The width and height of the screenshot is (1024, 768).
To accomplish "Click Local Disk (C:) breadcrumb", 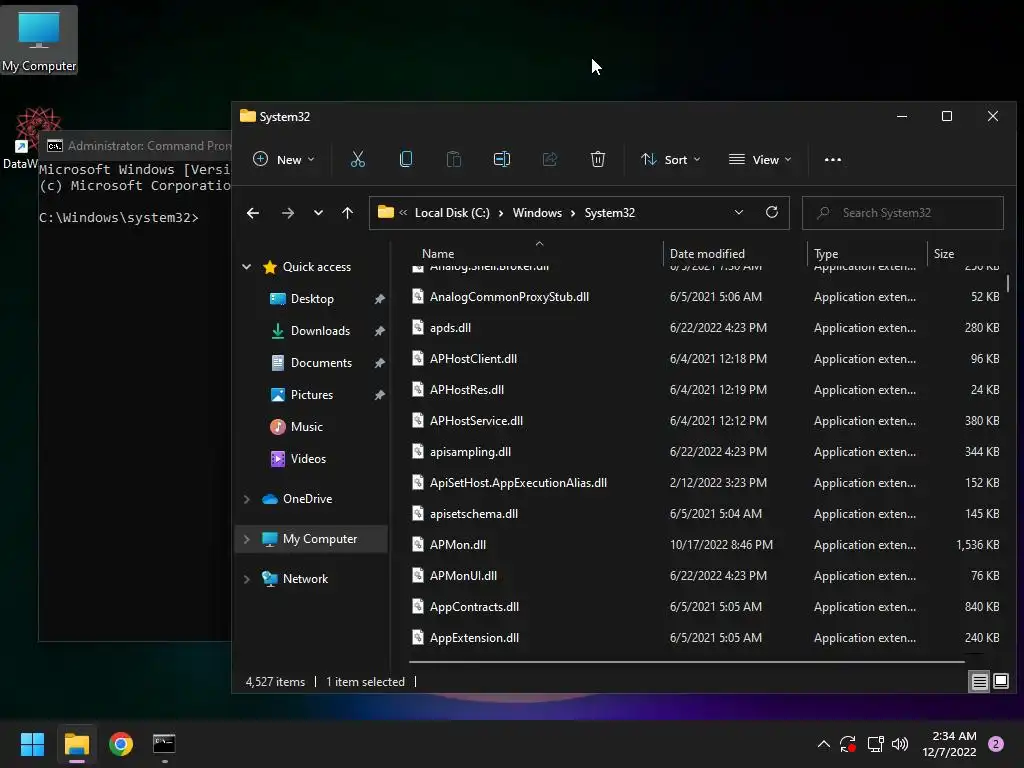I will point(452,213).
